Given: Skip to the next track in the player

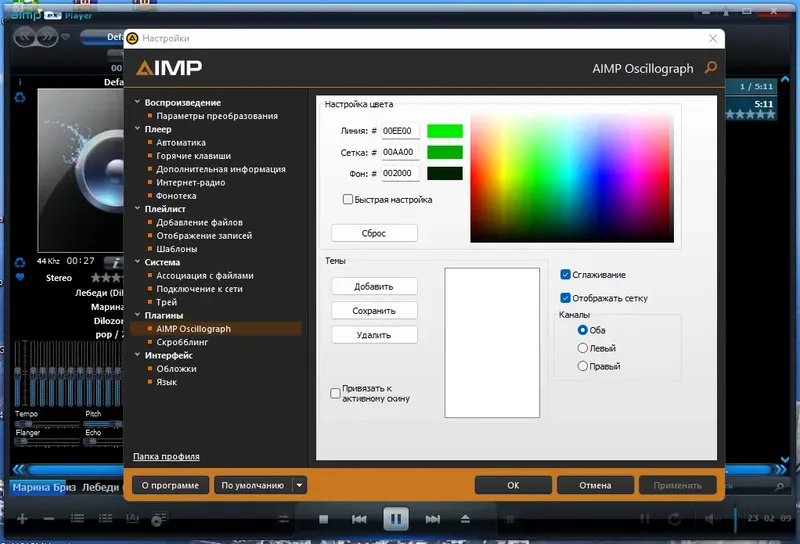Looking at the screenshot, I should tap(433, 519).
